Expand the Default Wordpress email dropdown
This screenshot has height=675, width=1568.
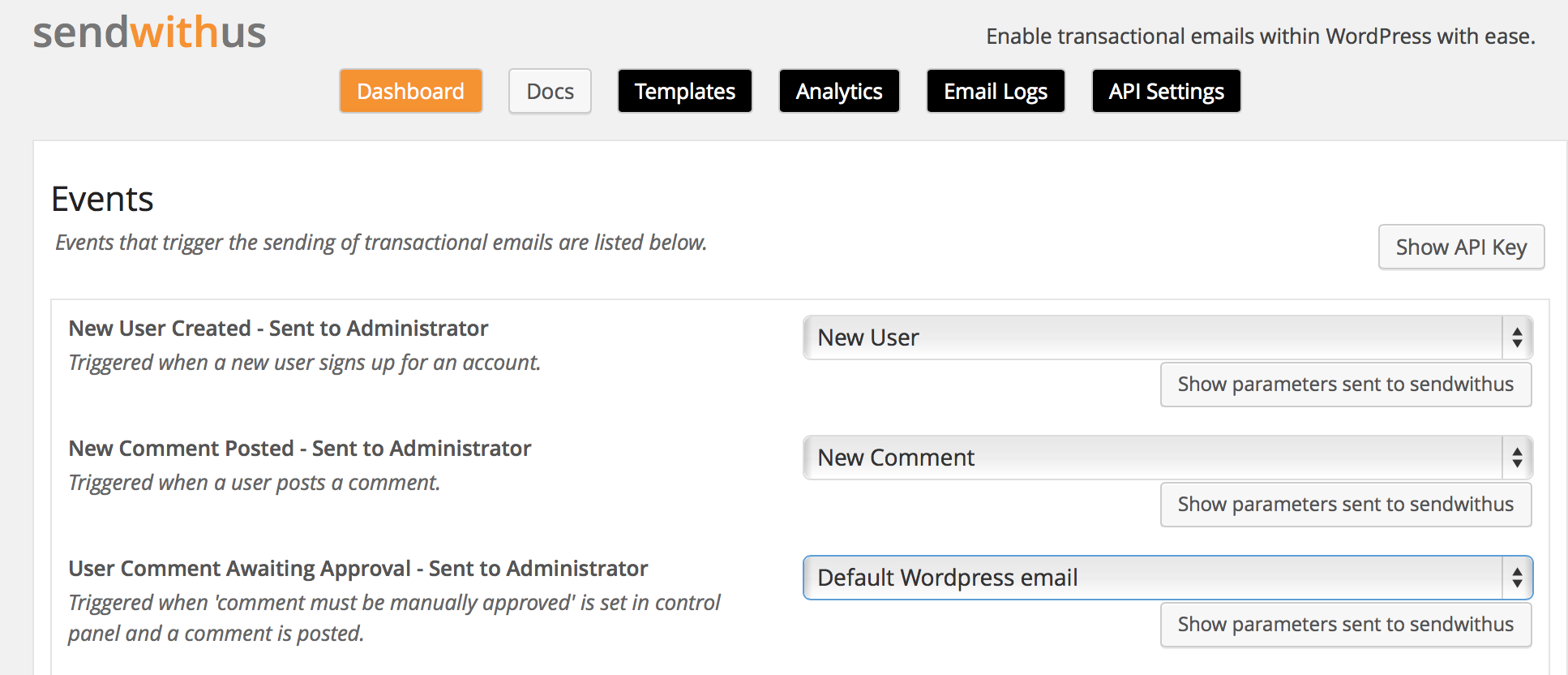(x=1167, y=578)
